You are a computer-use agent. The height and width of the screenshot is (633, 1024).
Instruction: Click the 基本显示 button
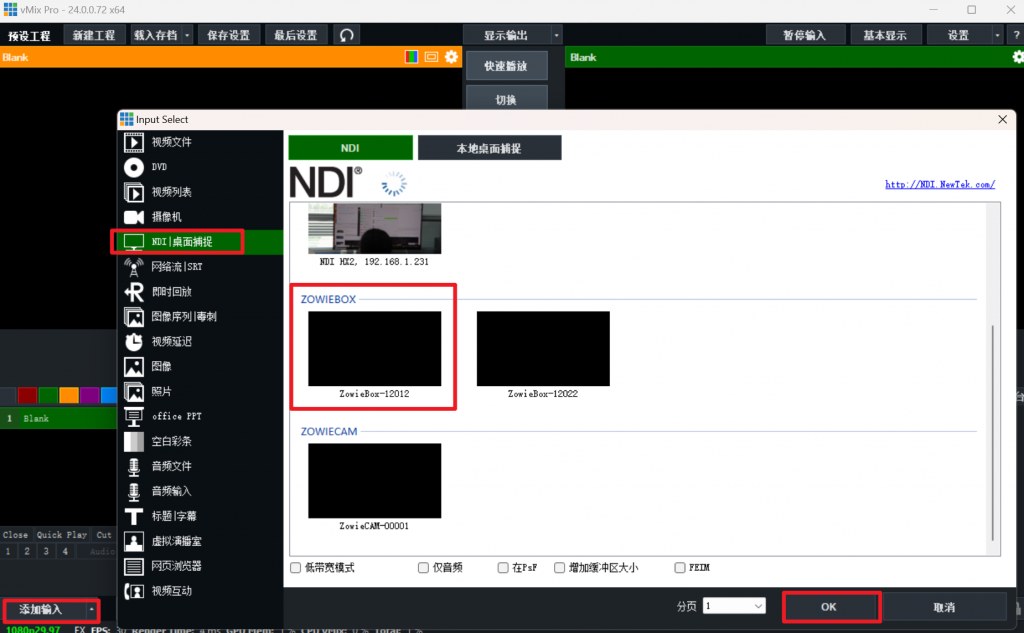point(886,35)
